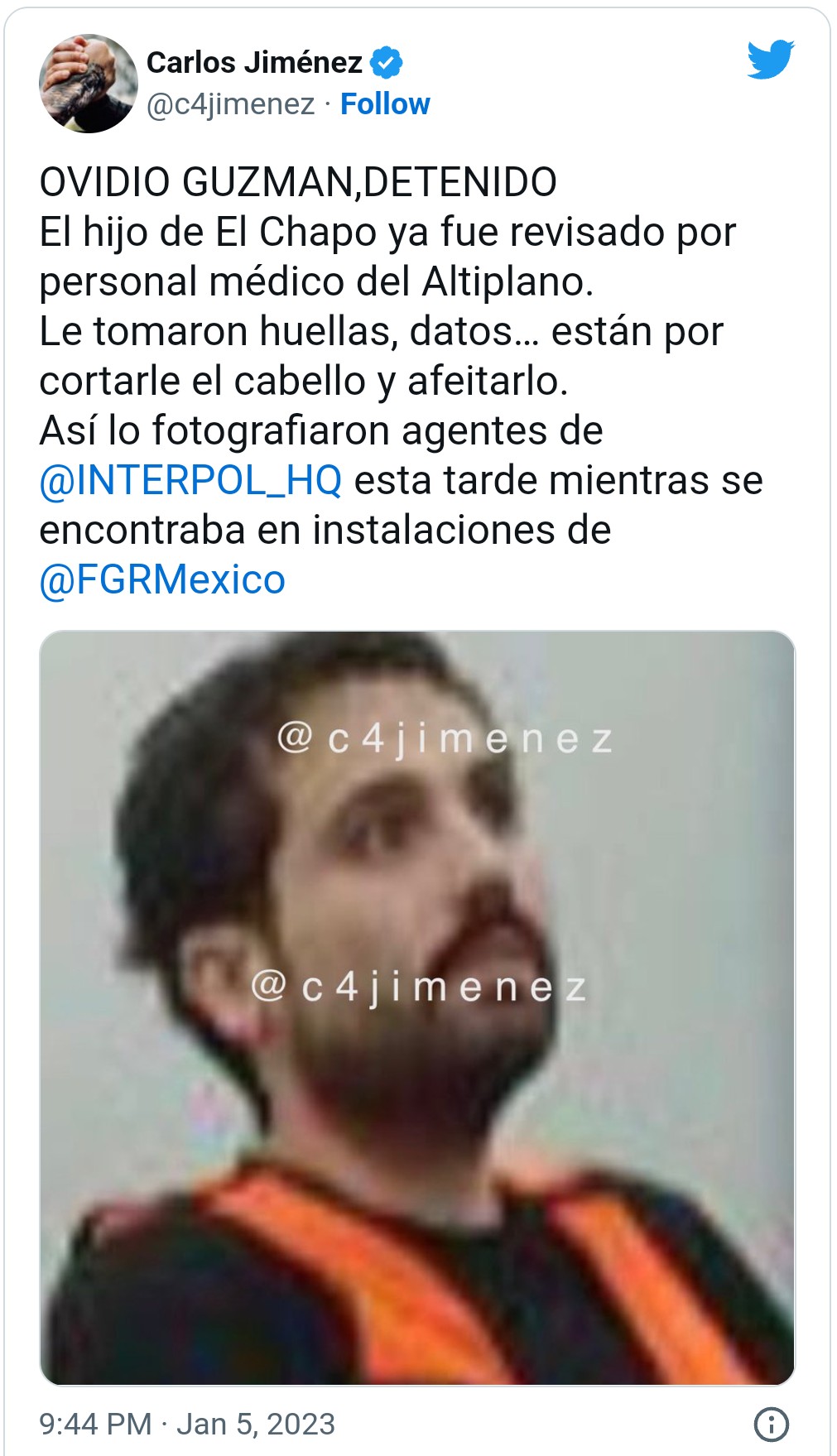Open the 9:44 PM timestamp
Image resolution: width=837 pixels, height=1456 pixels.
(x=95, y=1425)
